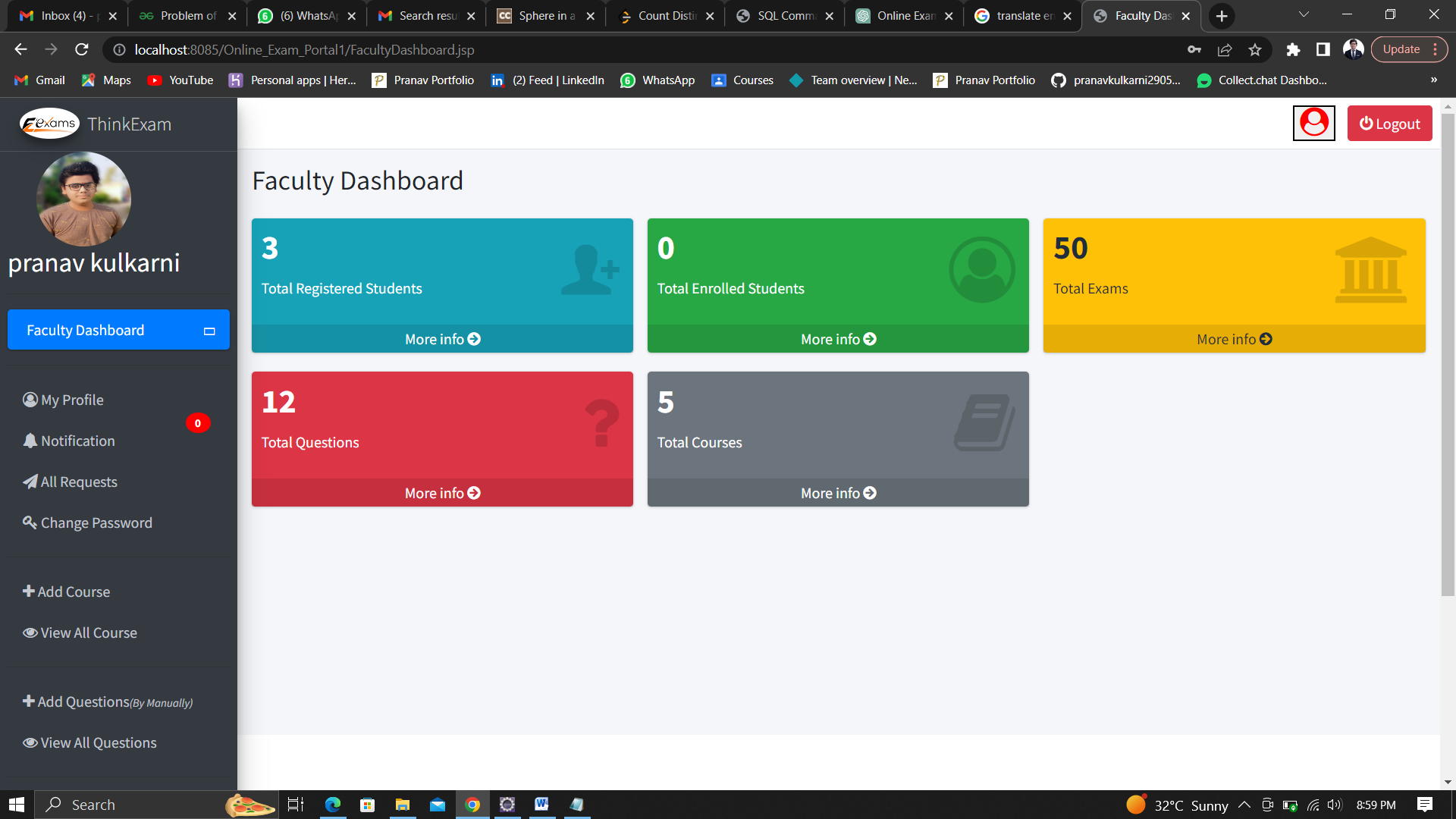
Task: Click the browser address bar URL
Action: click(x=304, y=50)
